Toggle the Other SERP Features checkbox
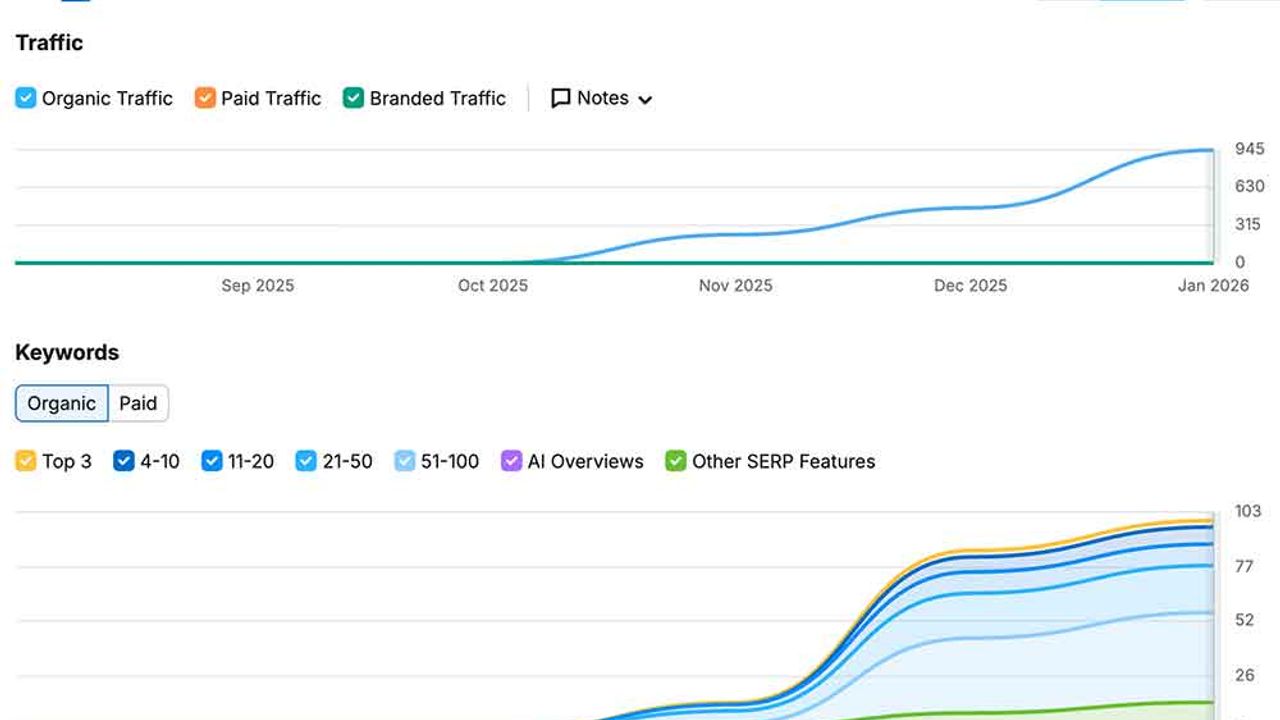The image size is (1280, 720). pyautogui.click(x=676, y=461)
